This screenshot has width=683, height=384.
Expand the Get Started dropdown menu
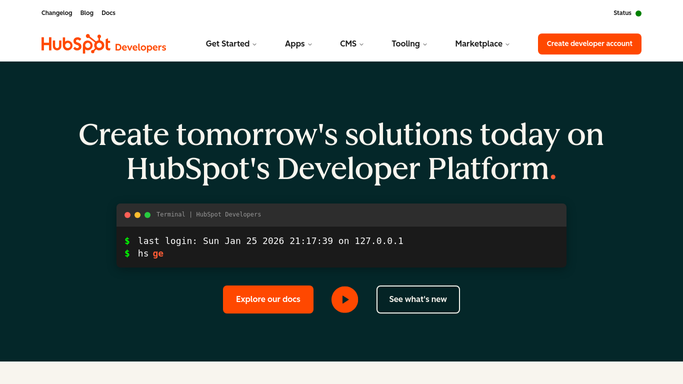click(x=231, y=44)
